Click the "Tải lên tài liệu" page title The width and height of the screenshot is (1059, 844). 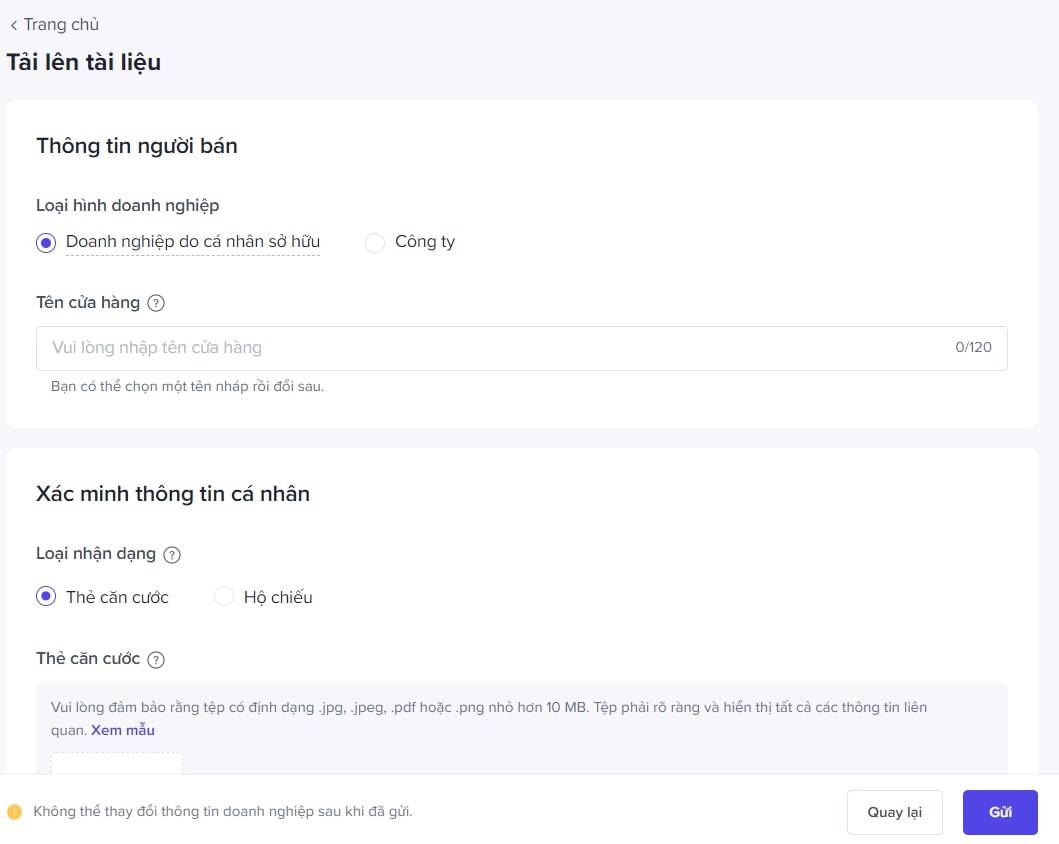(84, 62)
